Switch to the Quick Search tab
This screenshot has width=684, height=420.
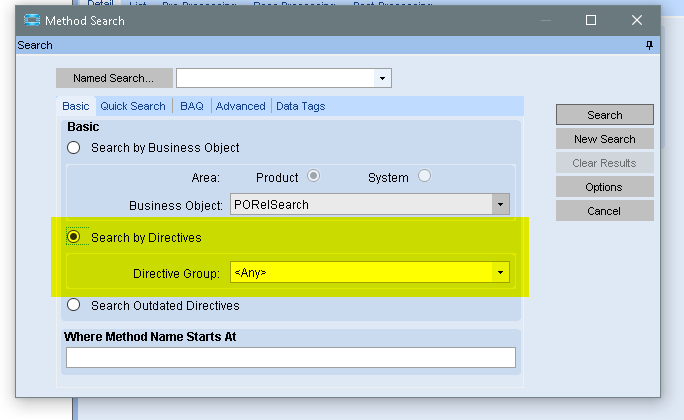coord(132,106)
